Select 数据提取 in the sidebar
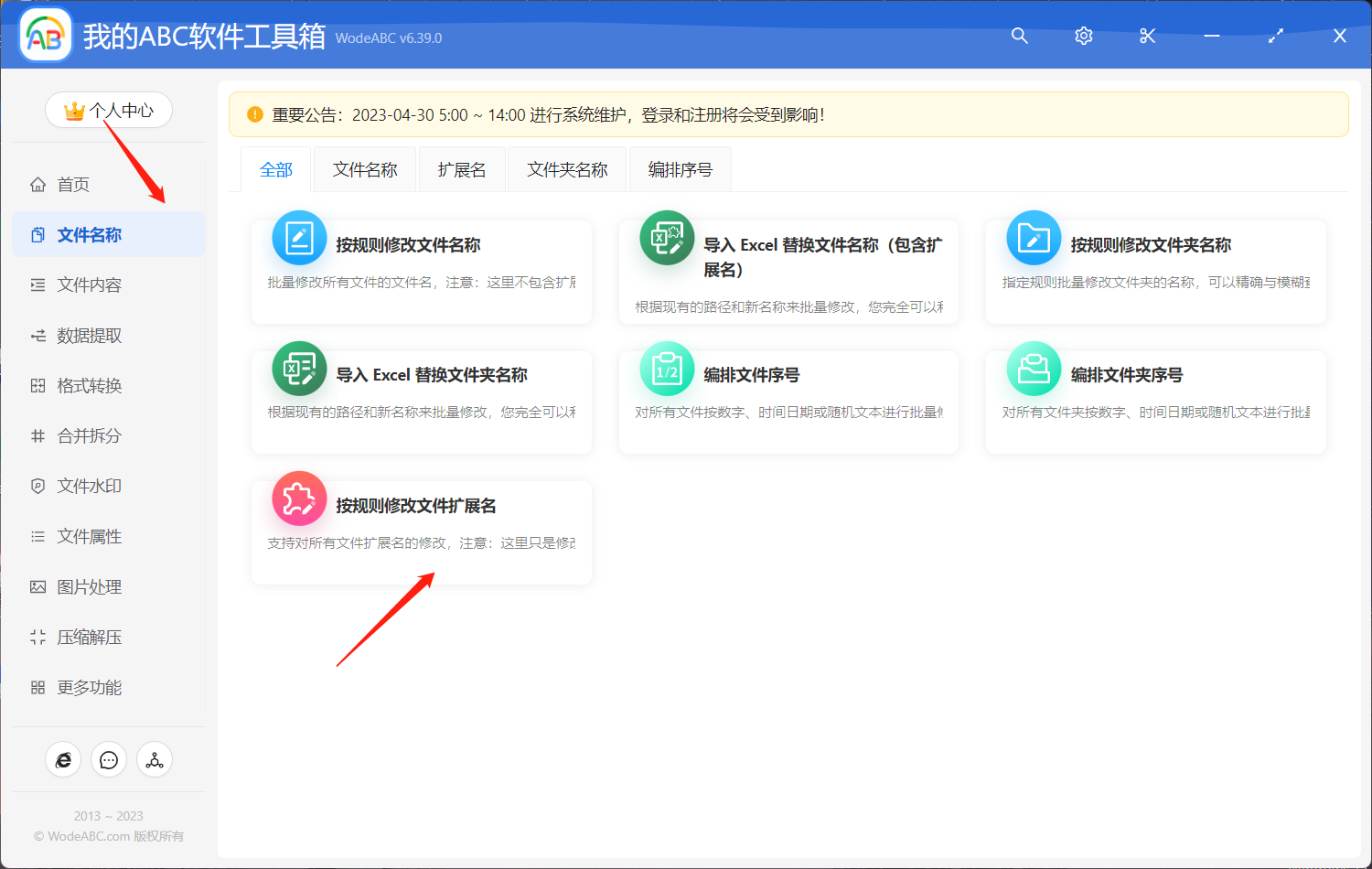Screen dimensions: 1372x869 point(80,335)
